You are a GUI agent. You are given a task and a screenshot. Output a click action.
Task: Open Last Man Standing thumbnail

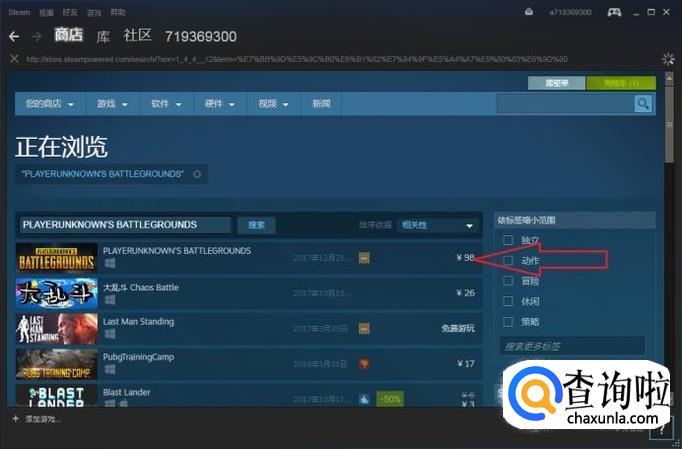pyautogui.click(x=57, y=328)
